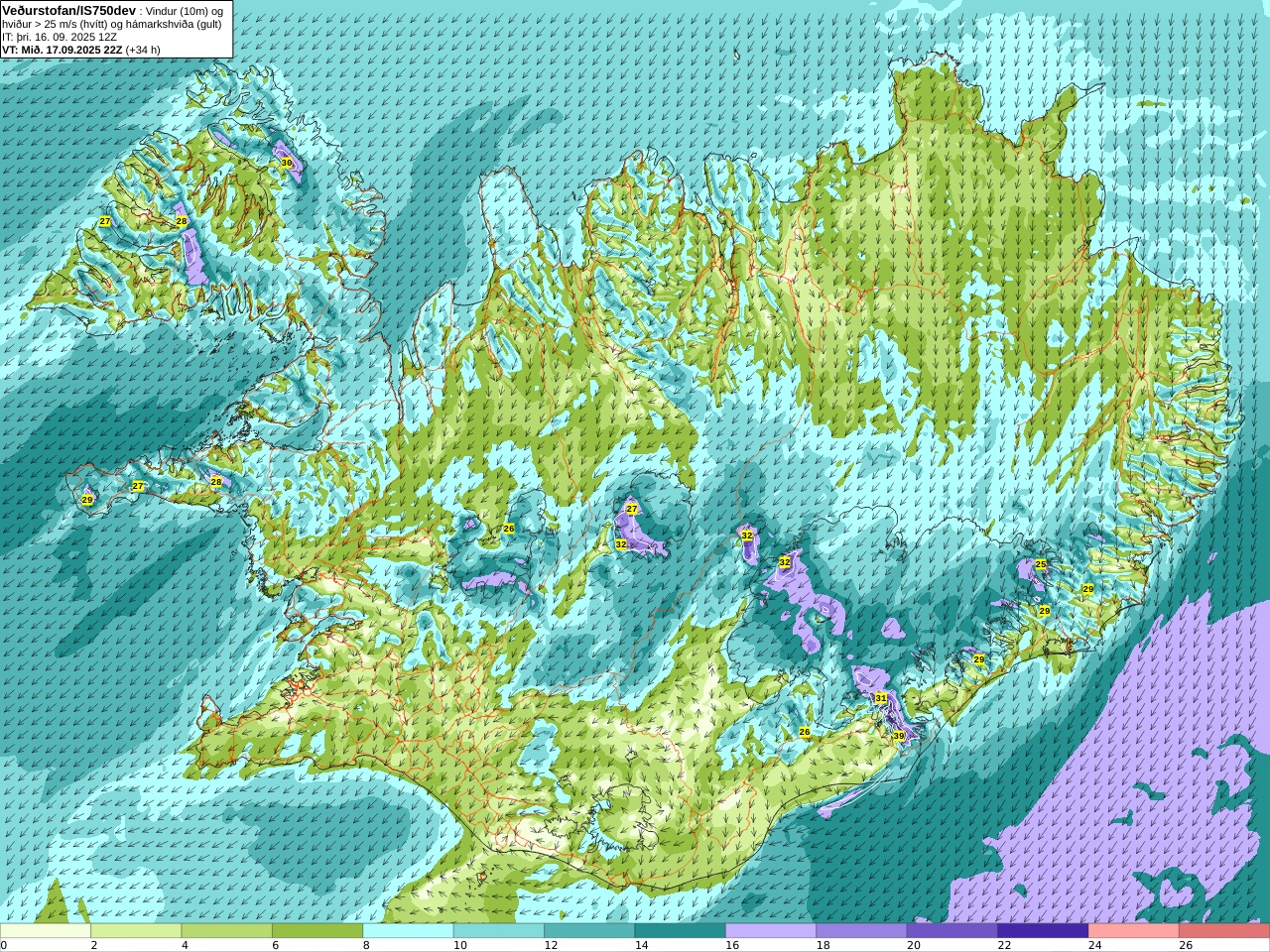Click the legend scale value 24

[1095, 946]
